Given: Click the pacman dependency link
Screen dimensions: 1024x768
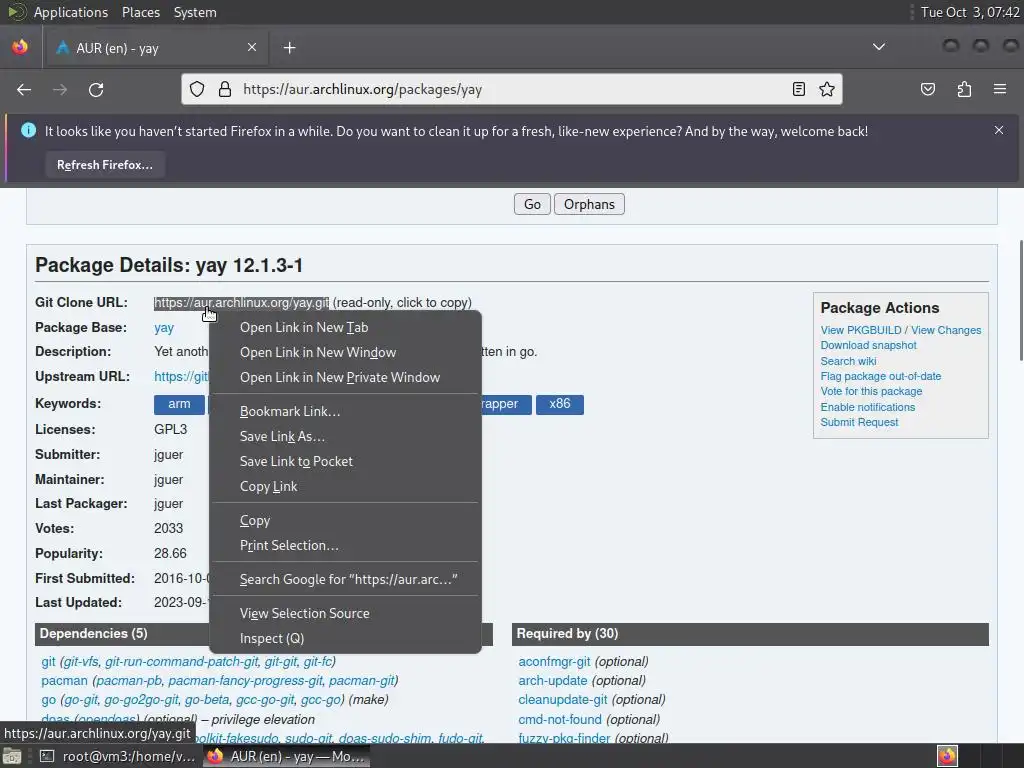Looking at the screenshot, I should [x=64, y=680].
